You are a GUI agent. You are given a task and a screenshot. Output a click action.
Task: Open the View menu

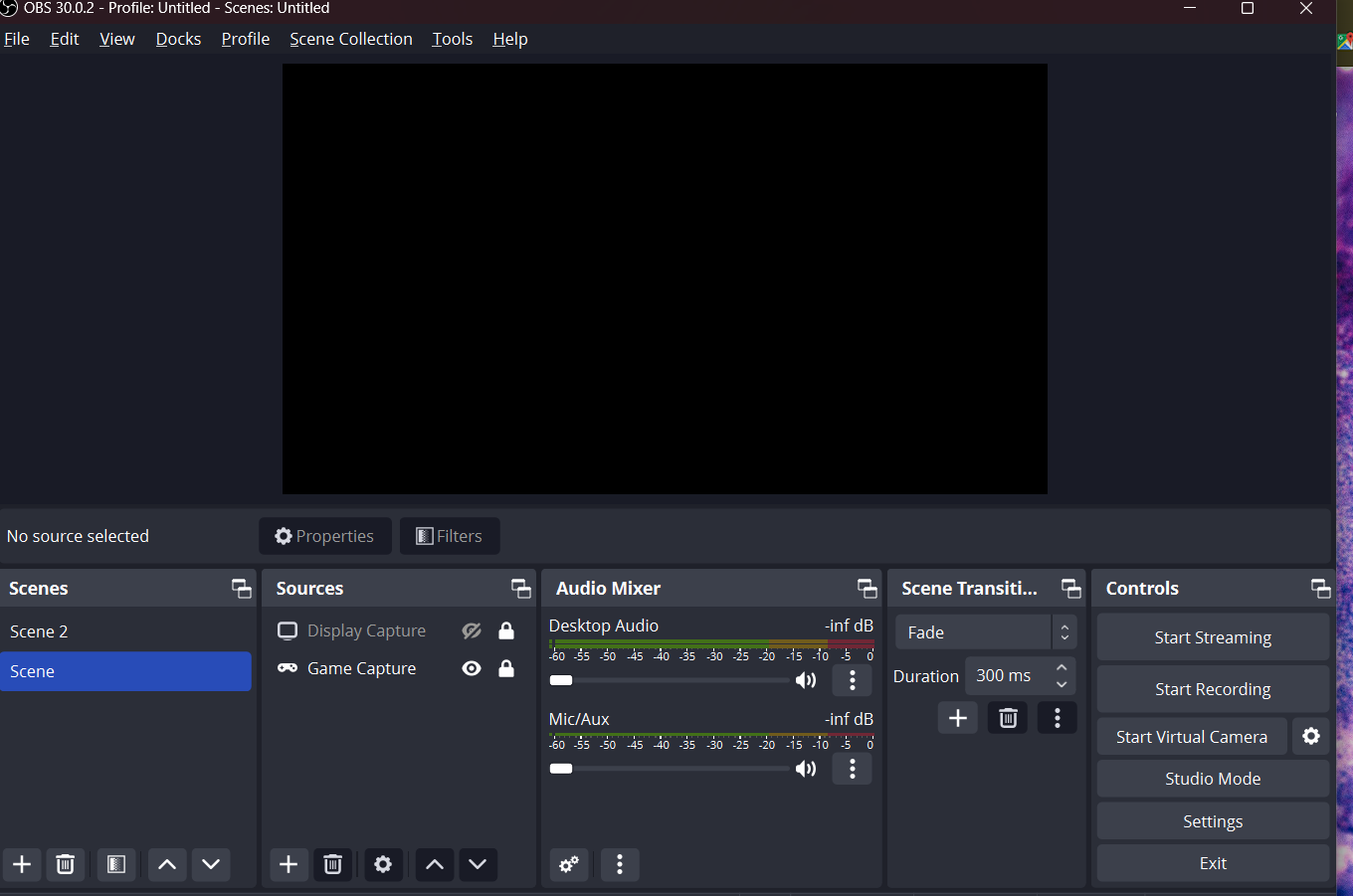click(x=117, y=39)
